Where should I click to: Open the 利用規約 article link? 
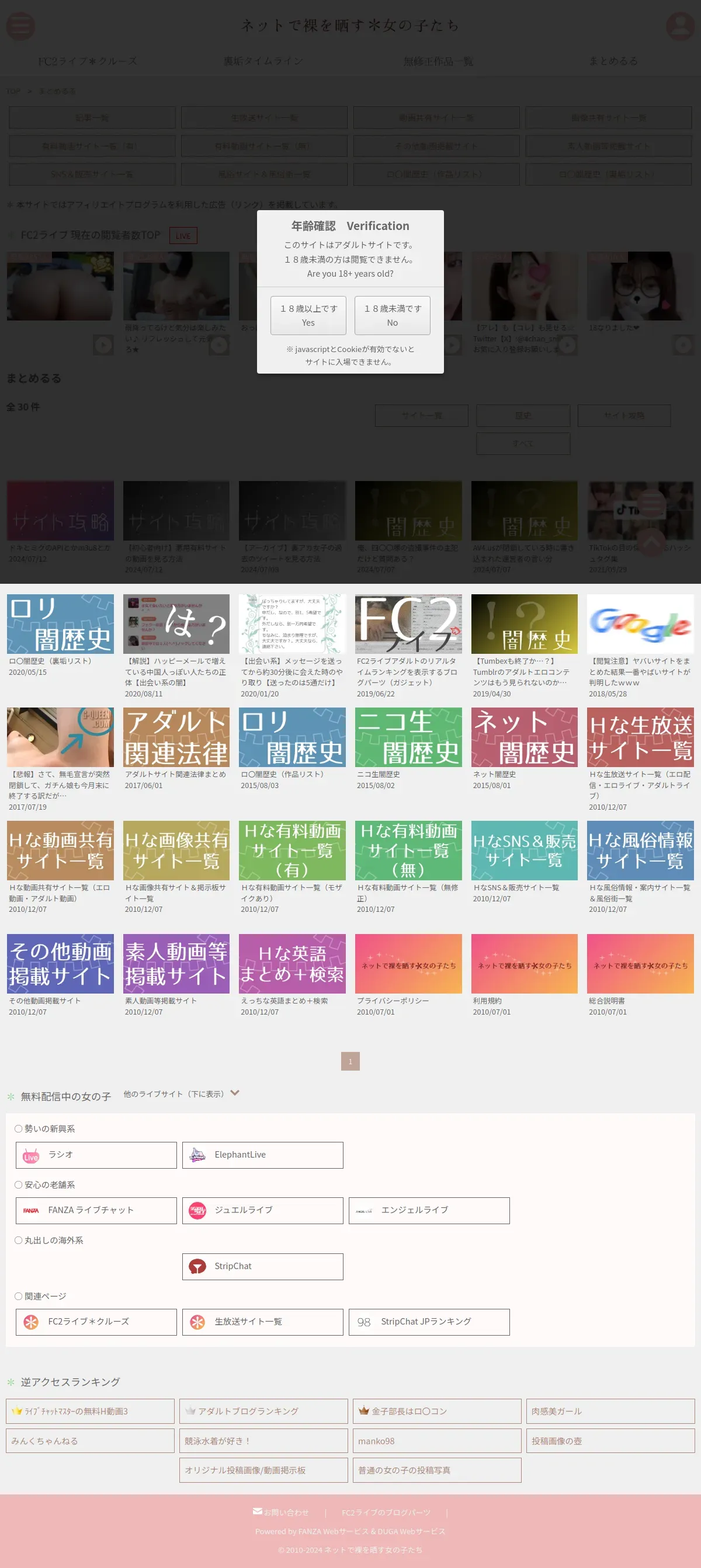pos(487,1001)
